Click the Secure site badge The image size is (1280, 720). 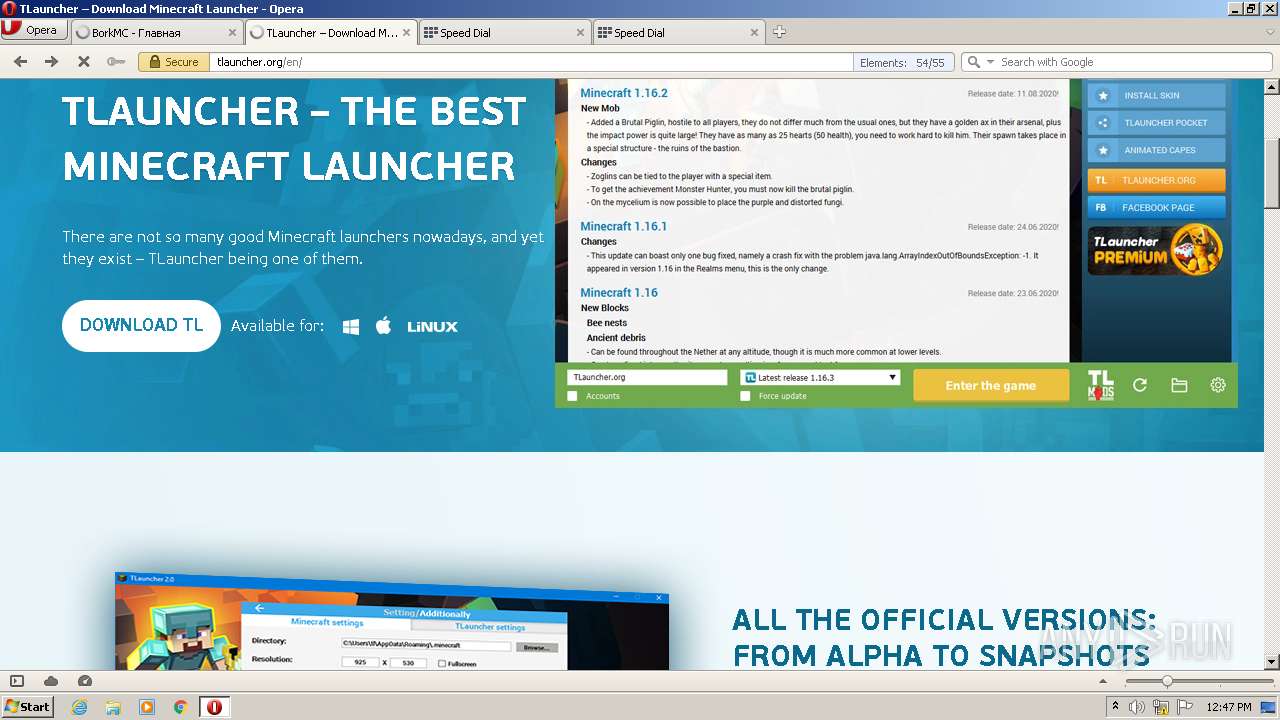point(172,62)
